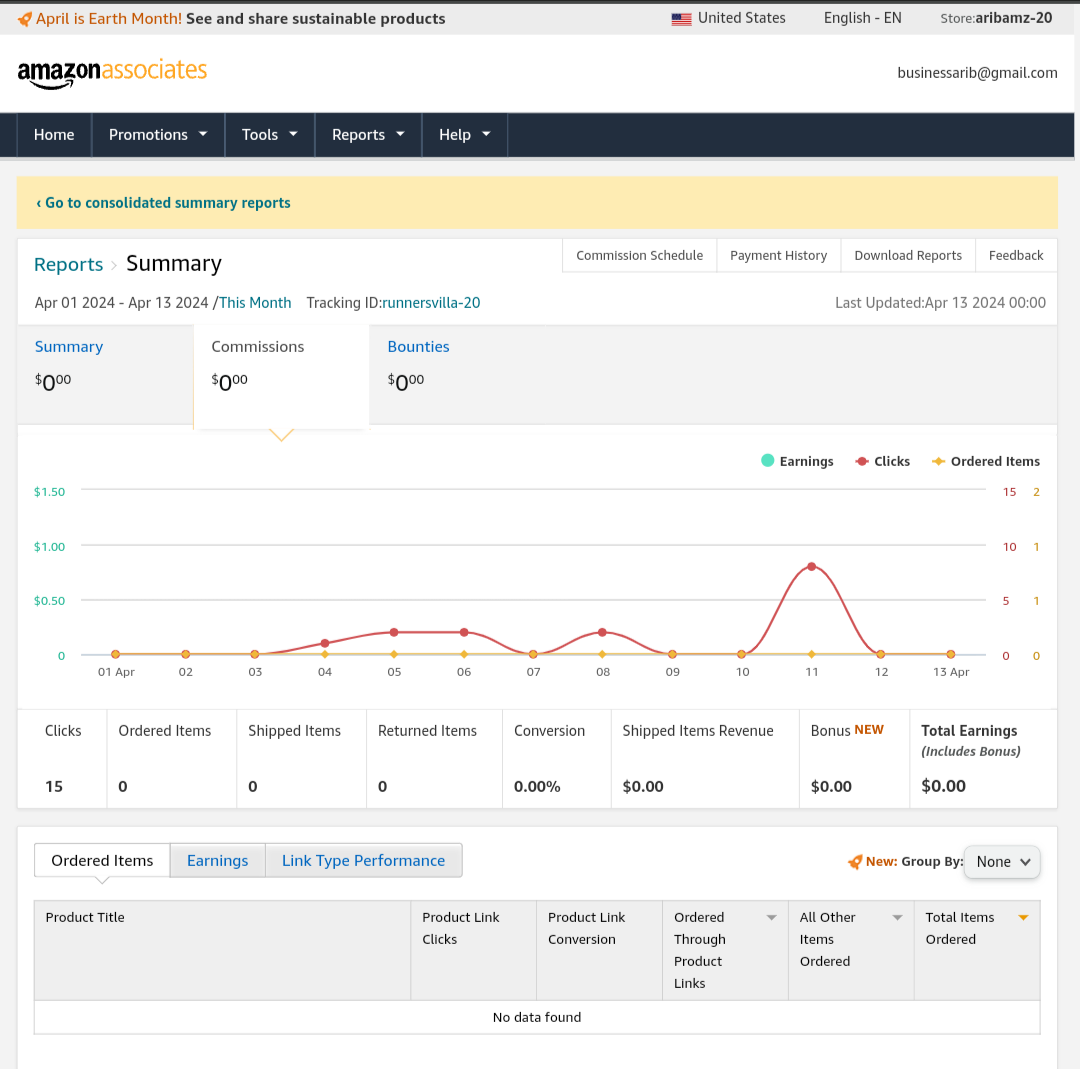Expand the Reports menu
Viewport: 1080px width, 1069px height.
click(368, 135)
